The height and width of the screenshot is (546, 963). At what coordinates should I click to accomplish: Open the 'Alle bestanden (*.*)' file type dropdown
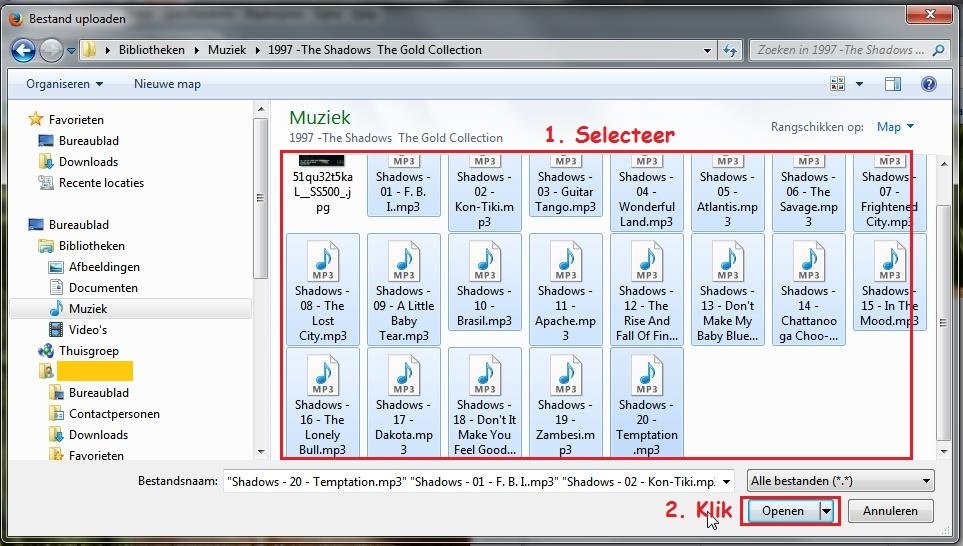[x=840, y=481]
